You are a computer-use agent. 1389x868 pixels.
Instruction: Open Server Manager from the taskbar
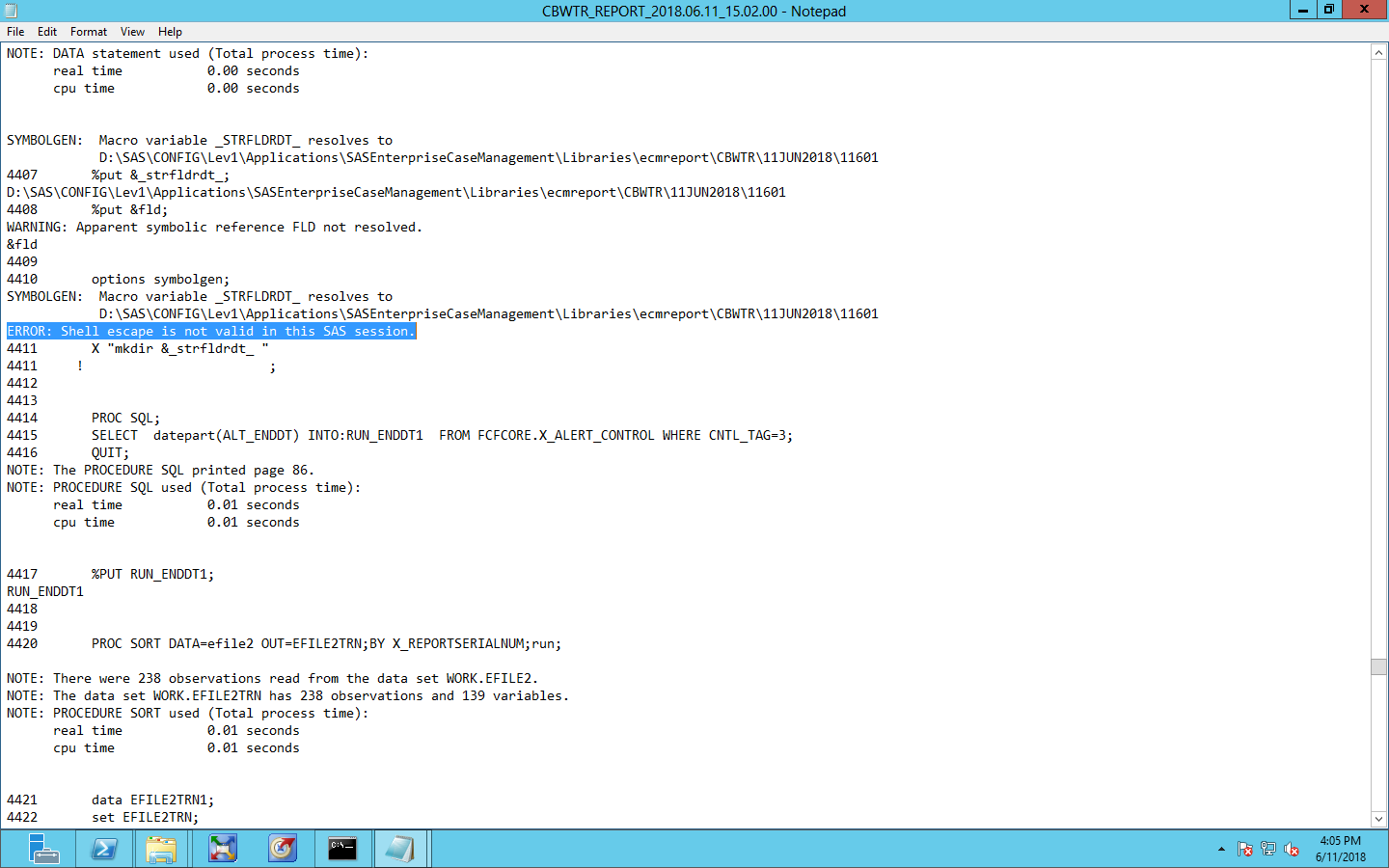44,849
